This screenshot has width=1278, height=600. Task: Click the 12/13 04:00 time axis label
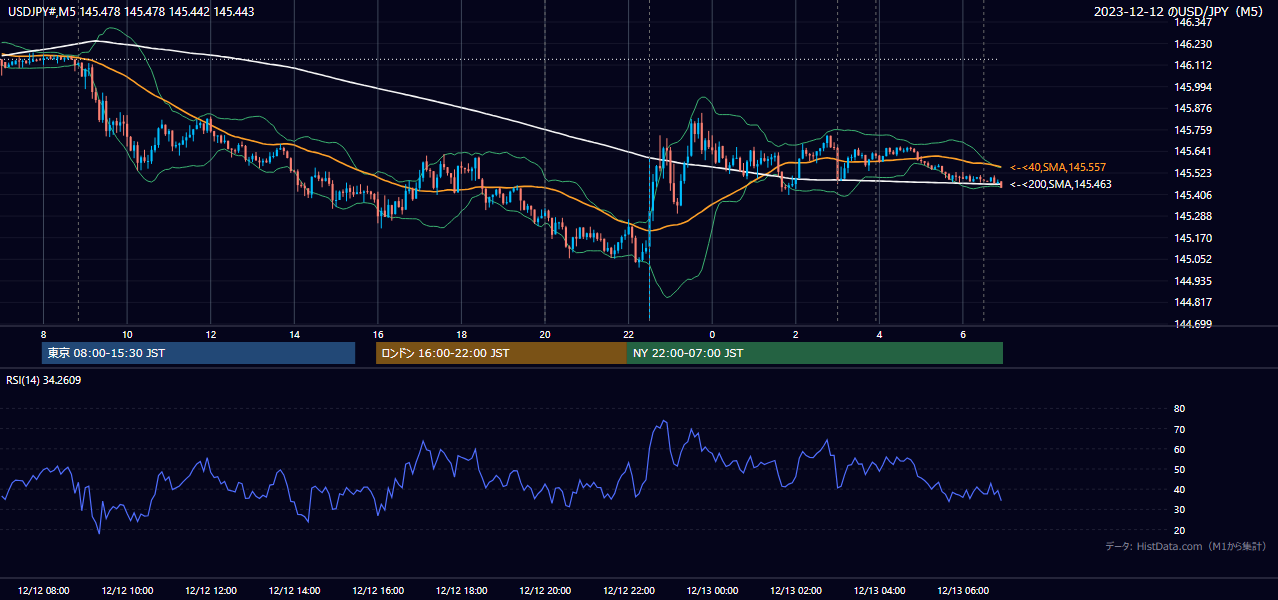[879, 591]
